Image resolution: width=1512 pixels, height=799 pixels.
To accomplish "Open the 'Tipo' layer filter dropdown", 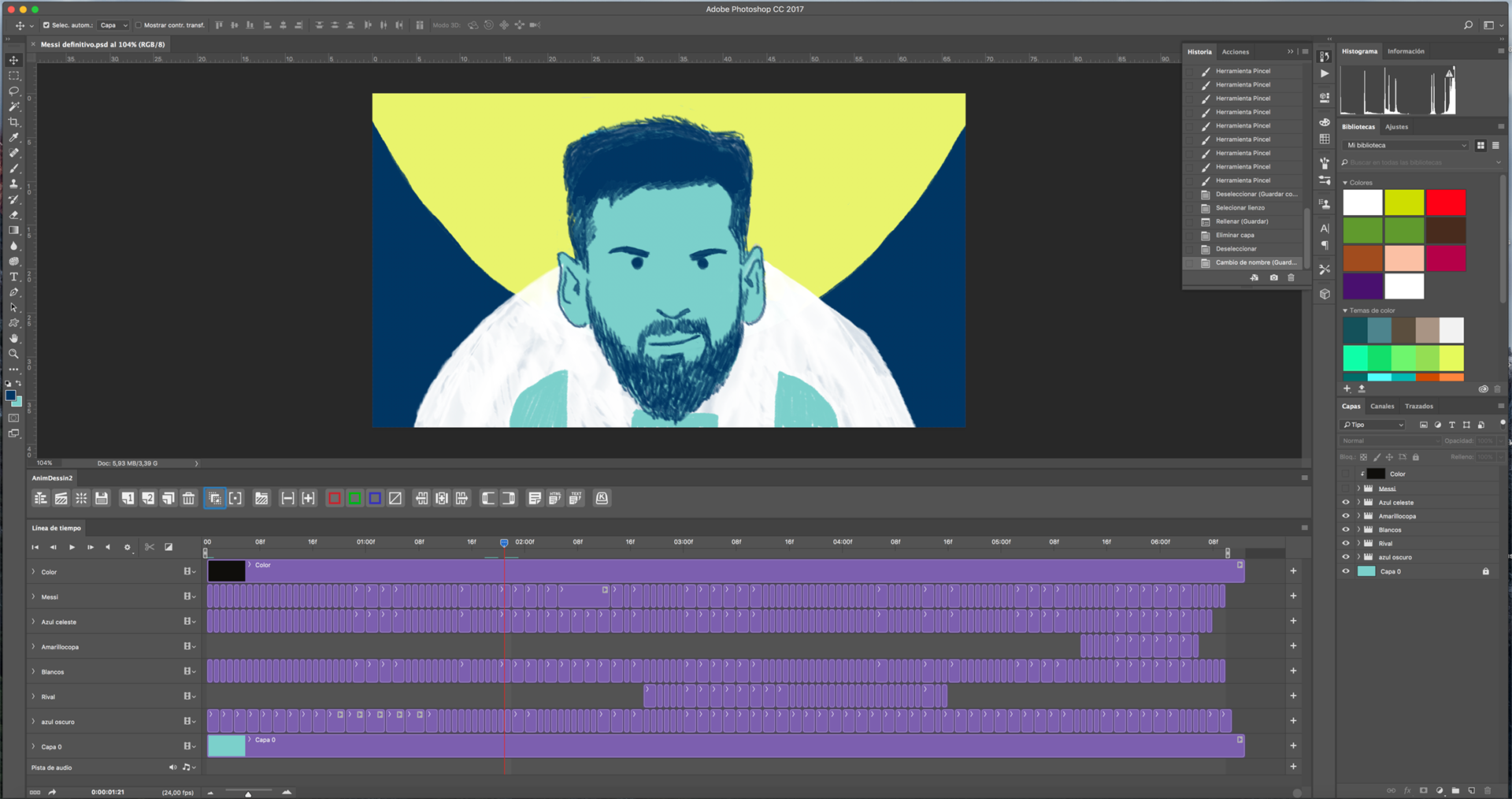I will click(x=1374, y=425).
